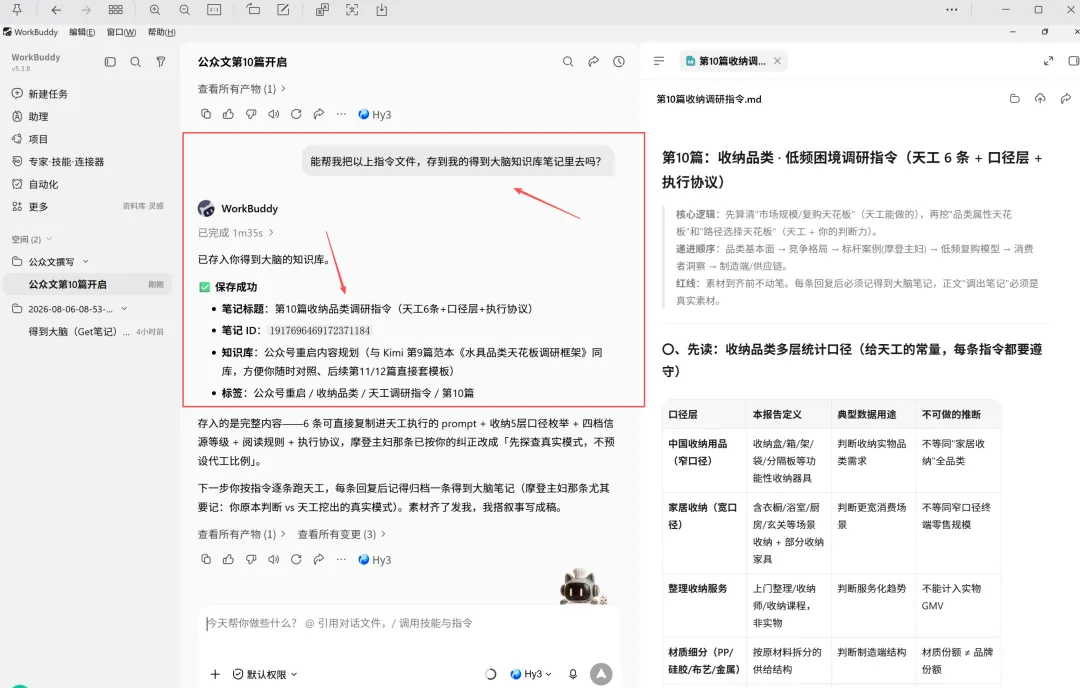Upload 第10篇收纳调研指令.md with cloud arrow icon
This screenshot has height=688, width=1080.
coord(1040,98)
